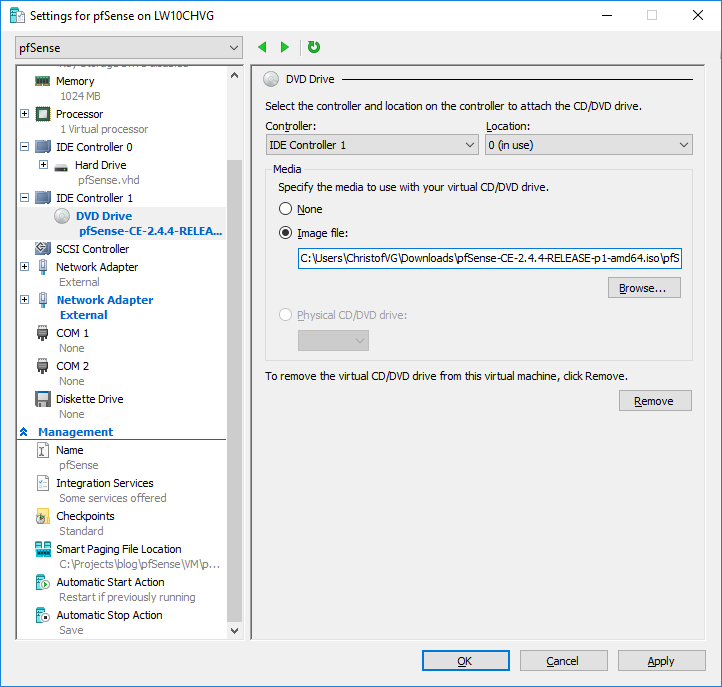722x687 pixels.
Task: Select the Processor chip icon
Action: click(x=43, y=114)
